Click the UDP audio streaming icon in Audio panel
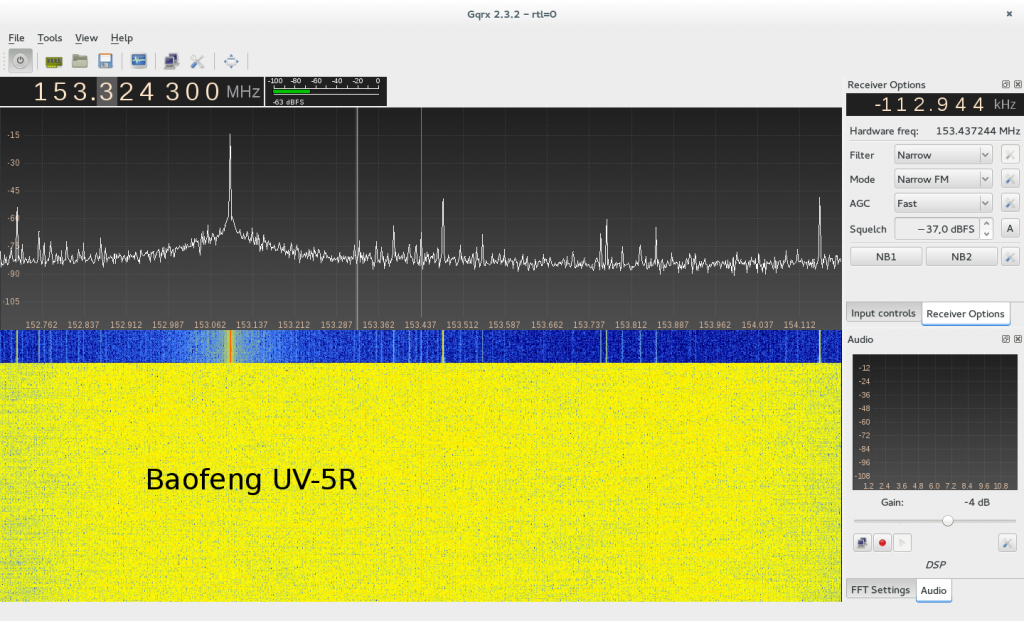This screenshot has width=1024, height=621. coord(862,543)
